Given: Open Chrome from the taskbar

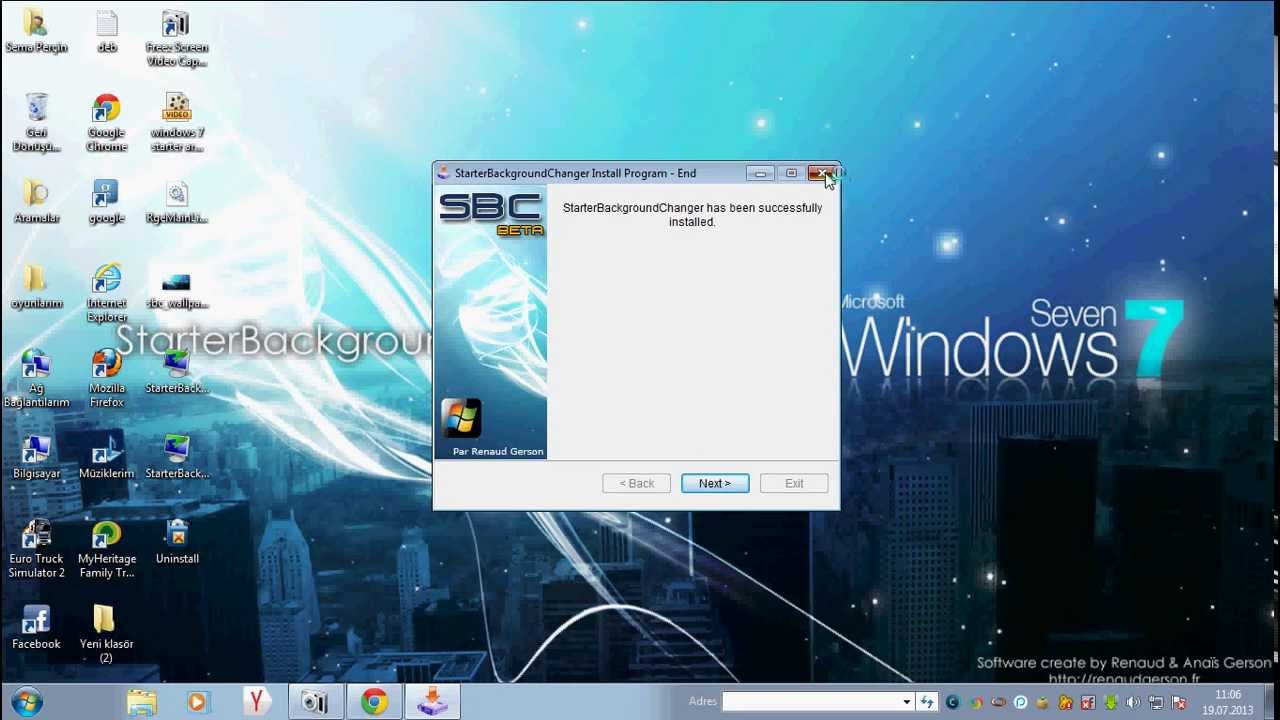Looking at the screenshot, I should (x=374, y=702).
